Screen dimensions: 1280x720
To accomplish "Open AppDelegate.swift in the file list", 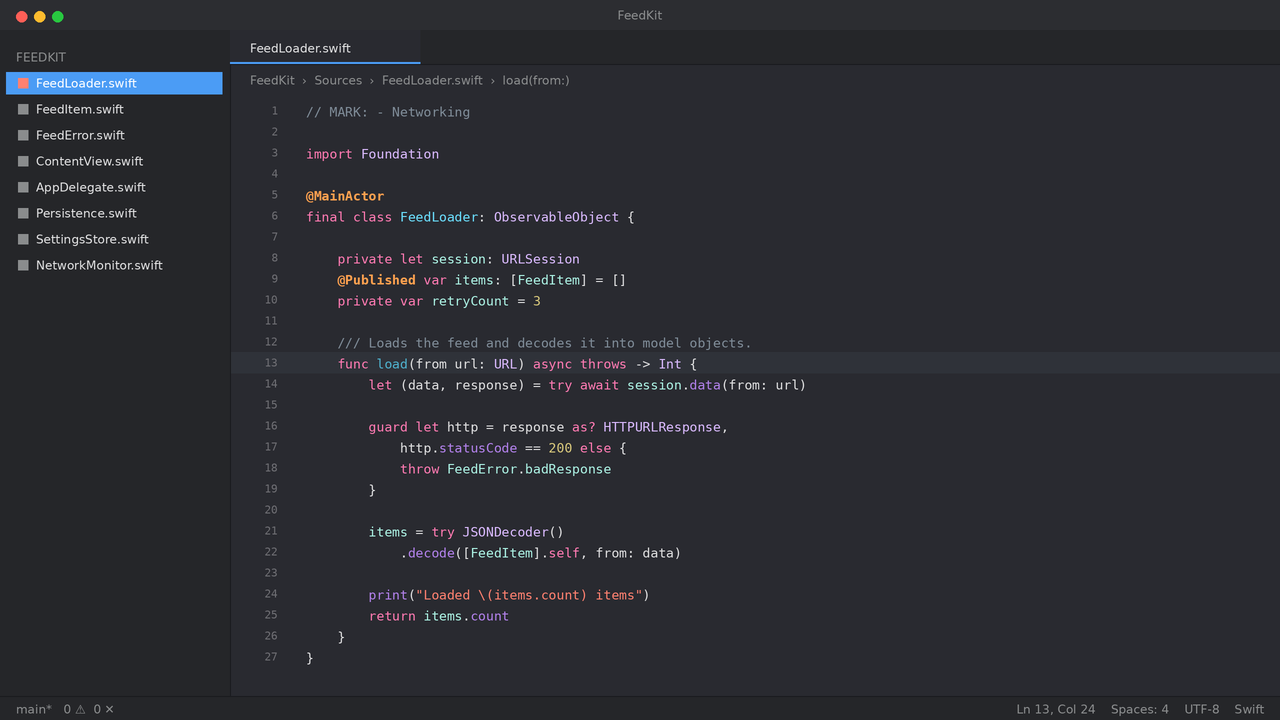I will (x=114, y=187).
